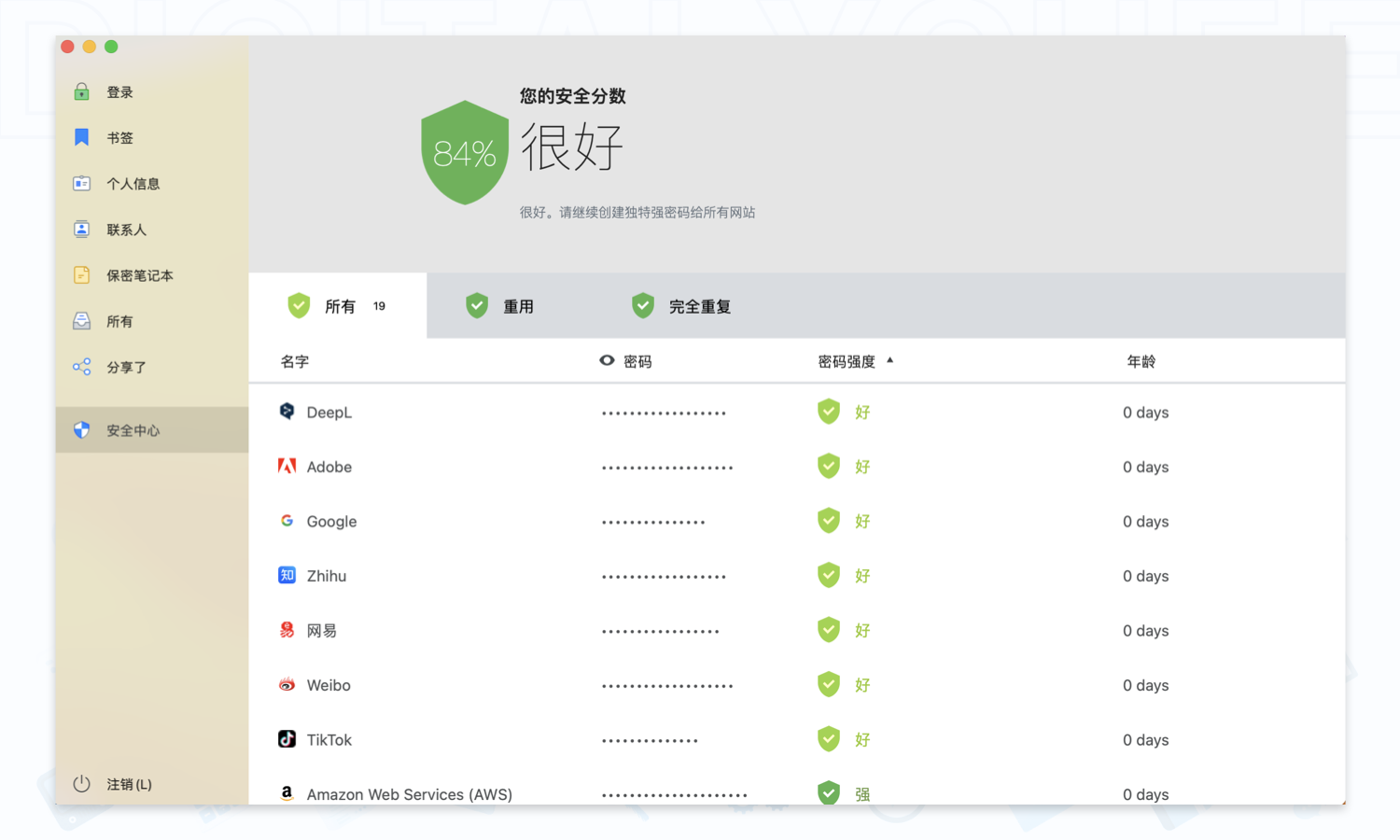Image resolution: width=1400 pixels, height=840 pixels.
Task: Sort by the 名字 column header
Action: (295, 361)
